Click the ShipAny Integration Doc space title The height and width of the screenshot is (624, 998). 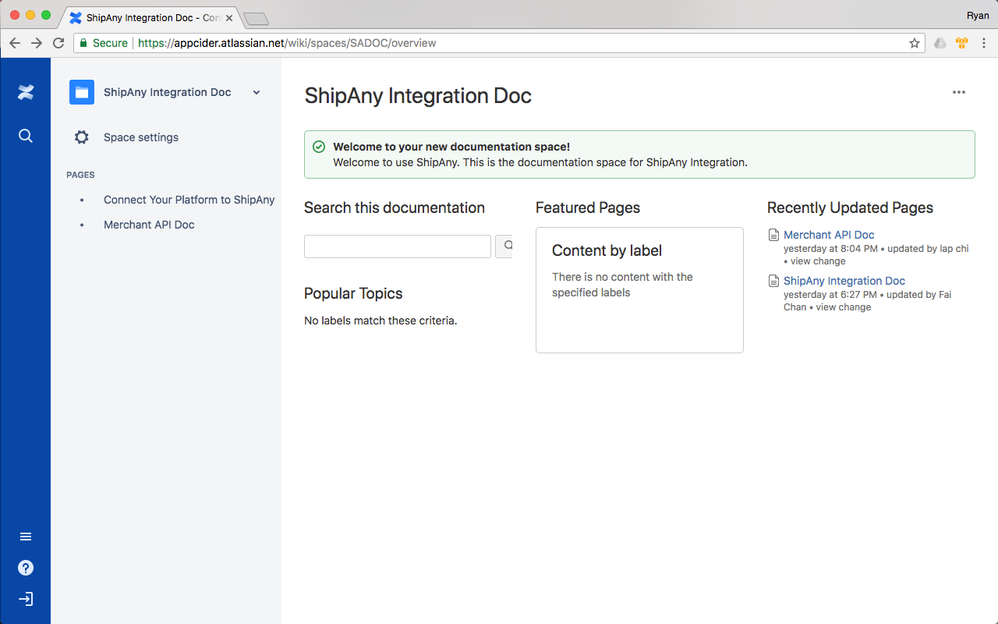pyautogui.click(x=167, y=92)
